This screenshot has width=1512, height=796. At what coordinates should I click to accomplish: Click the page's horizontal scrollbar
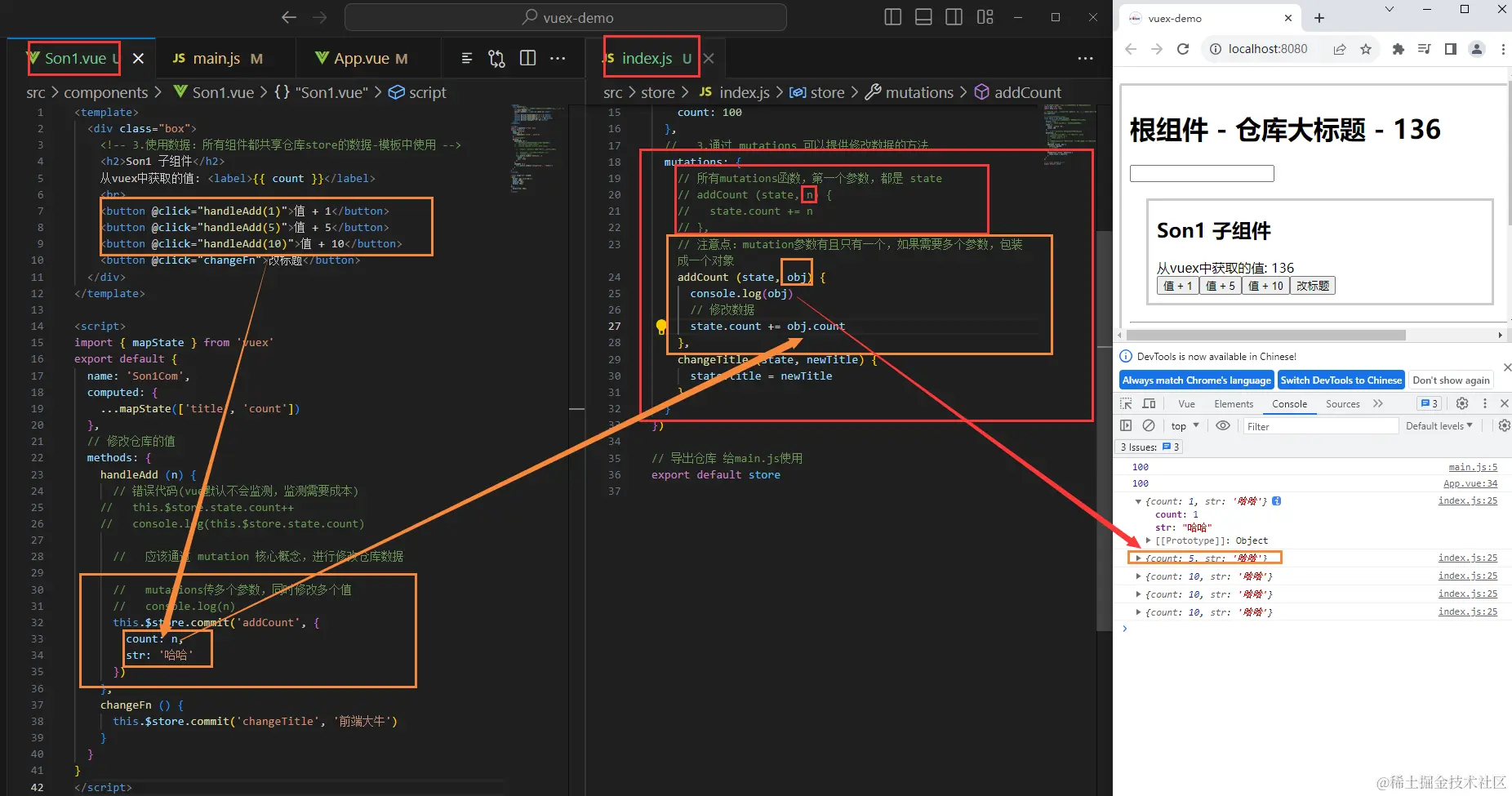click(1265, 335)
